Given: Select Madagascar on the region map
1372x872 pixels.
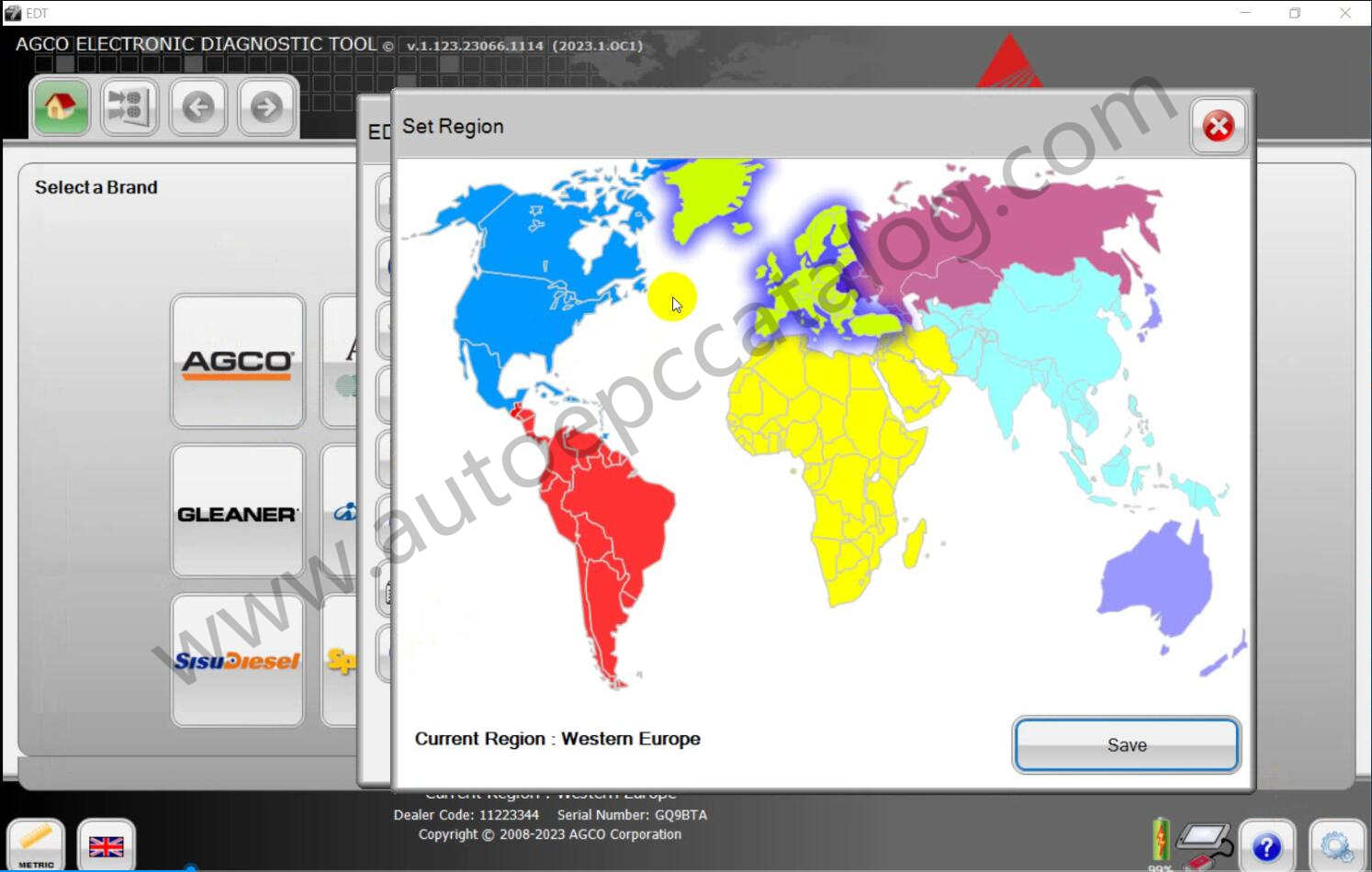Looking at the screenshot, I should 915,546.
